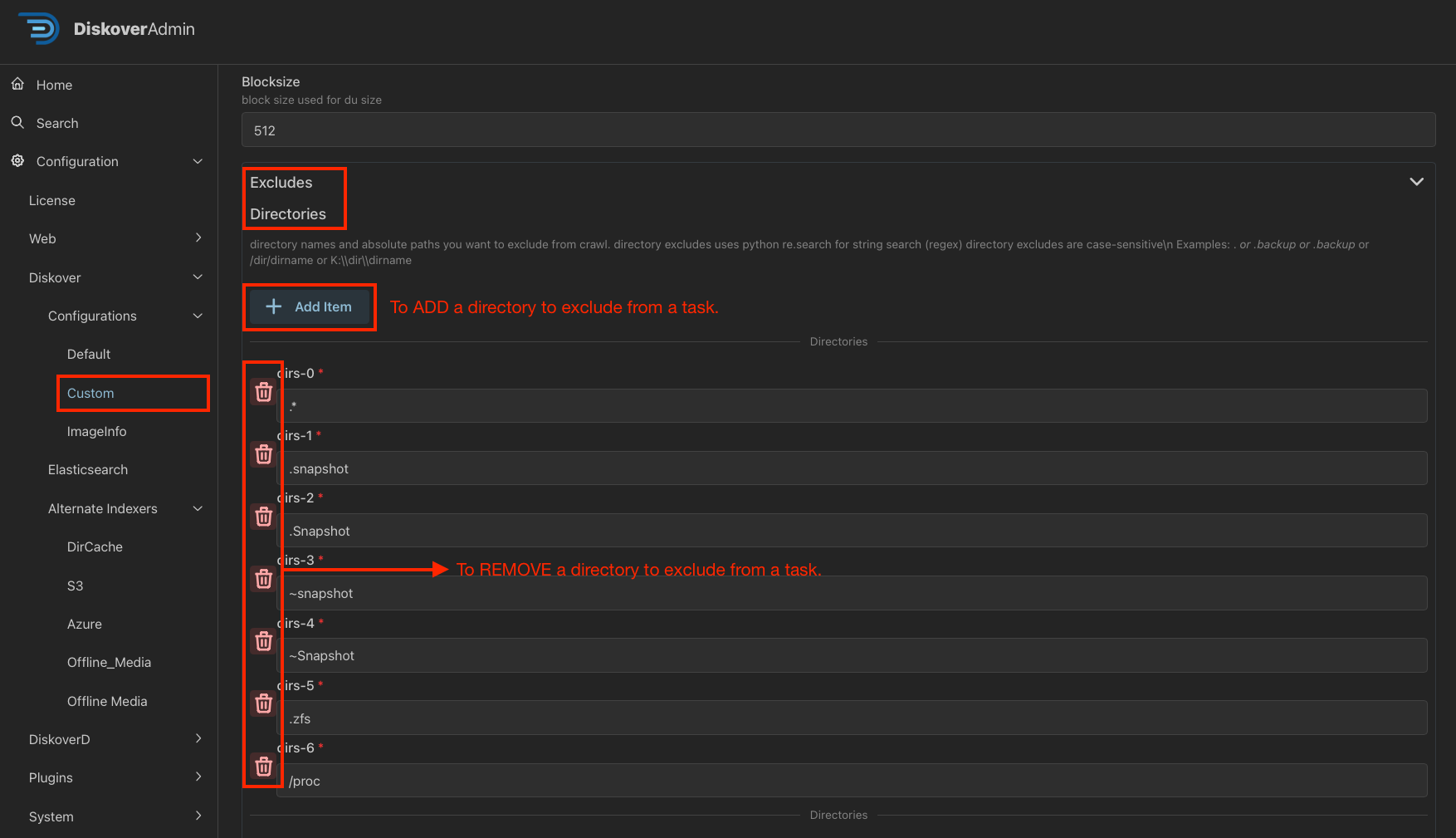The image size is (1456, 838).
Task: Click the Configuration gear icon
Action: click(x=17, y=161)
